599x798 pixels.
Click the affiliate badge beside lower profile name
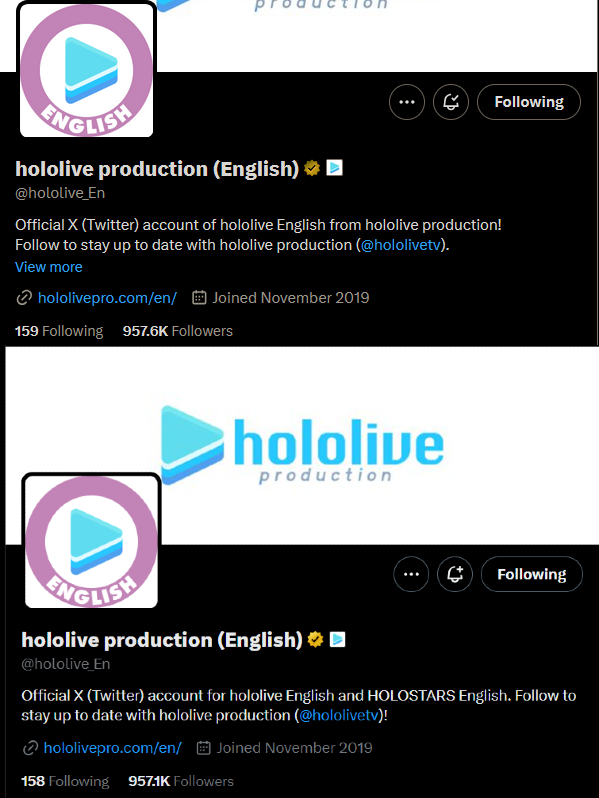pos(337,640)
